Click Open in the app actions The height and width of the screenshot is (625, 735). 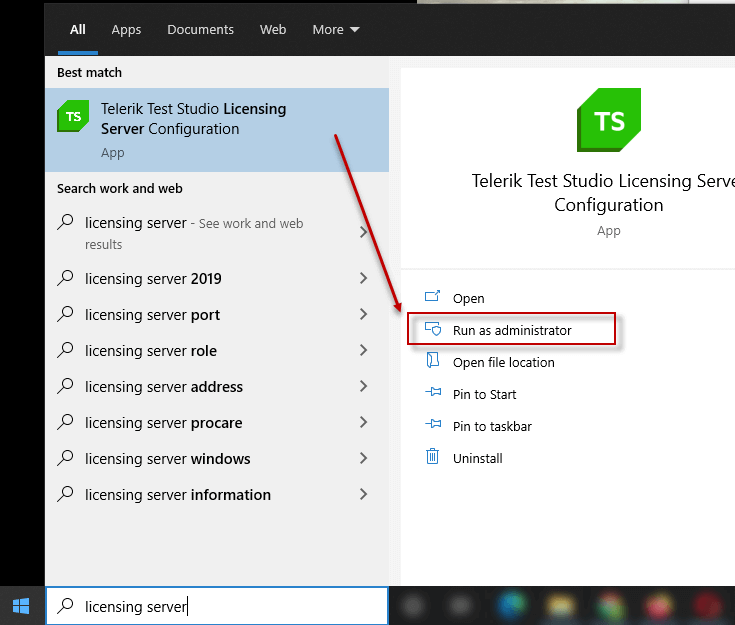click(x=468, y=299)
